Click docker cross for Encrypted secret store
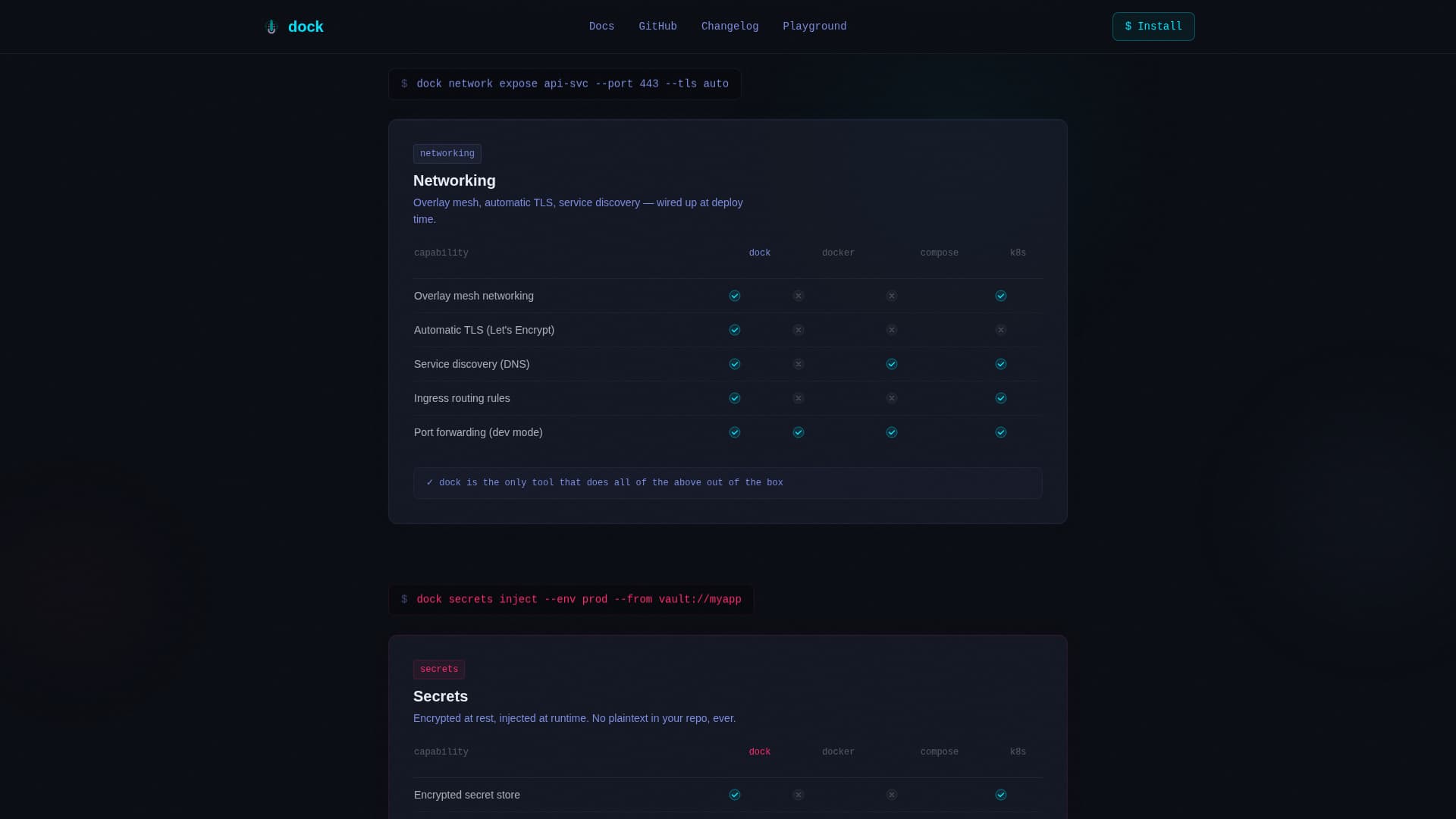 (x=799, y=795)
